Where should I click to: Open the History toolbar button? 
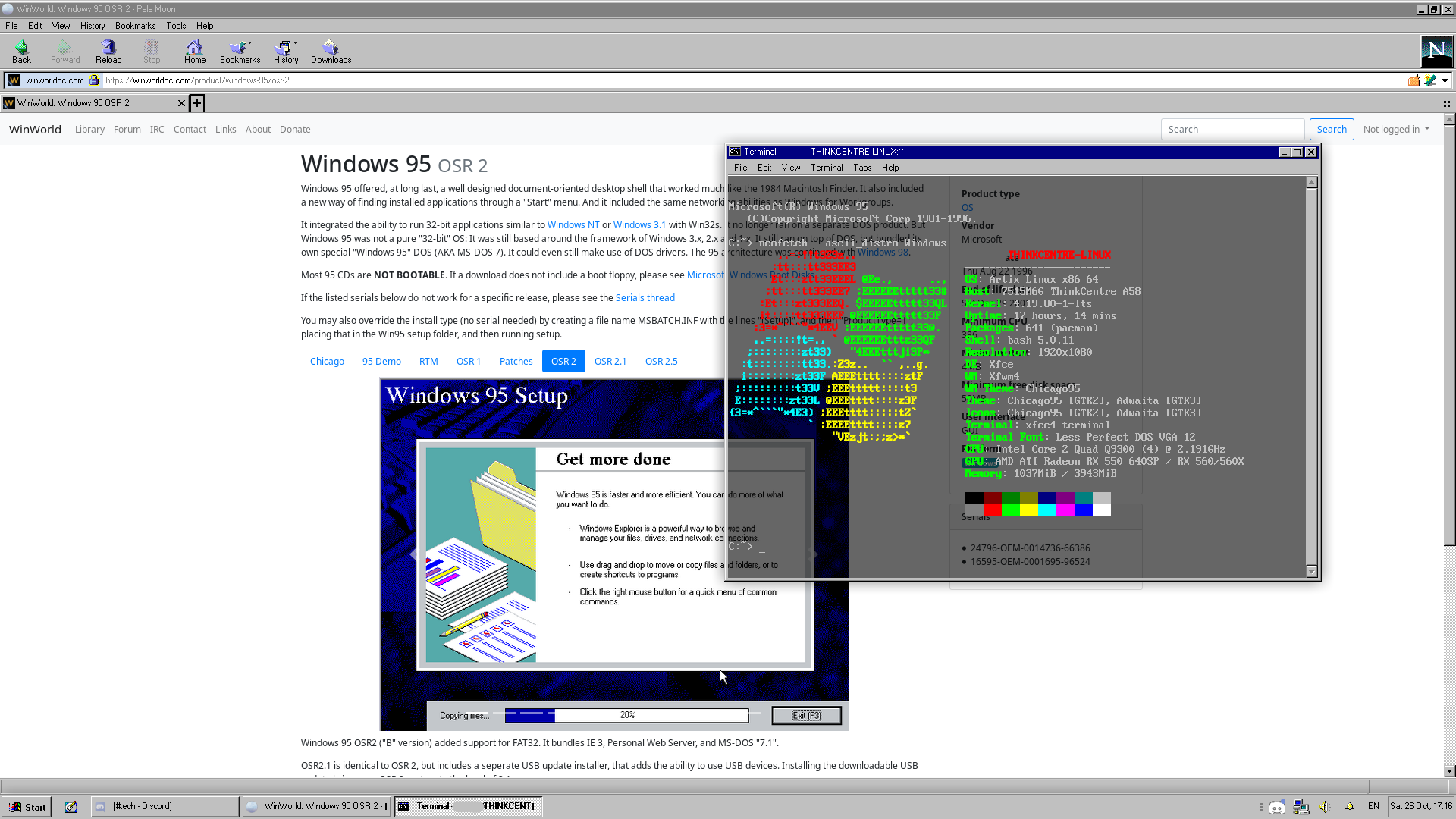(x=286, y=52)
